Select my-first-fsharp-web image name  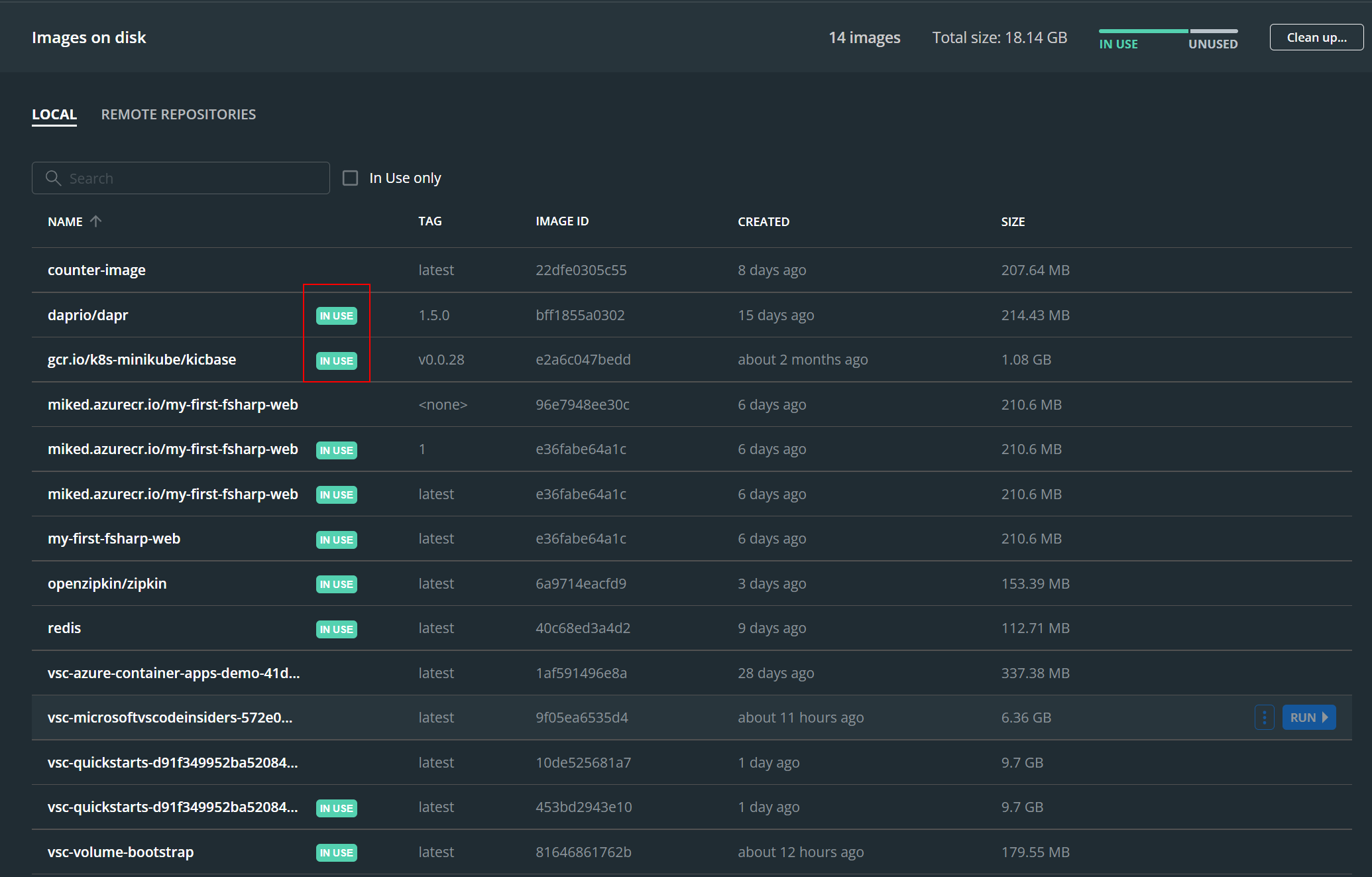pyautogui.click(x=114, y=538)
